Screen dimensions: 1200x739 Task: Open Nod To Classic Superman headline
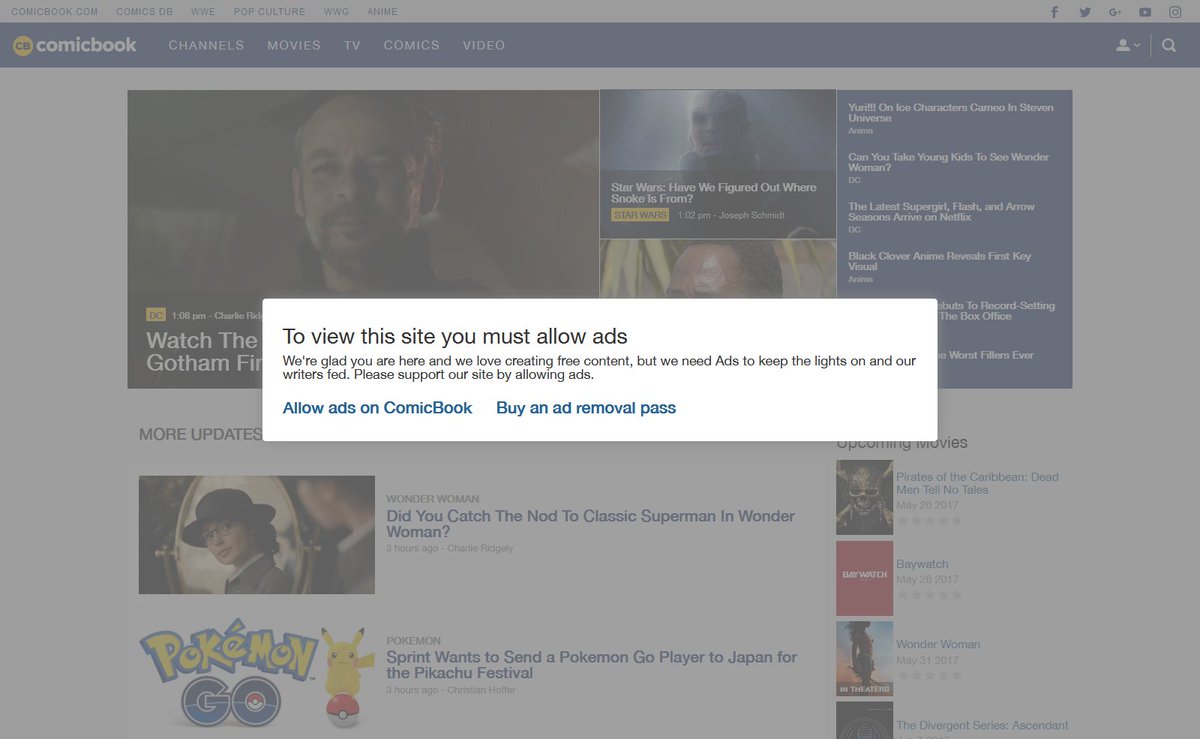(591, 524)
